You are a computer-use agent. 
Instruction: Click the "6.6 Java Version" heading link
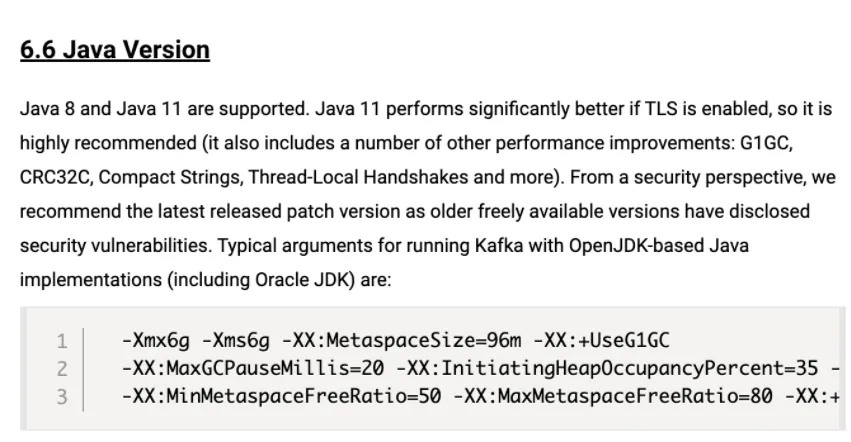pos(115,50)
